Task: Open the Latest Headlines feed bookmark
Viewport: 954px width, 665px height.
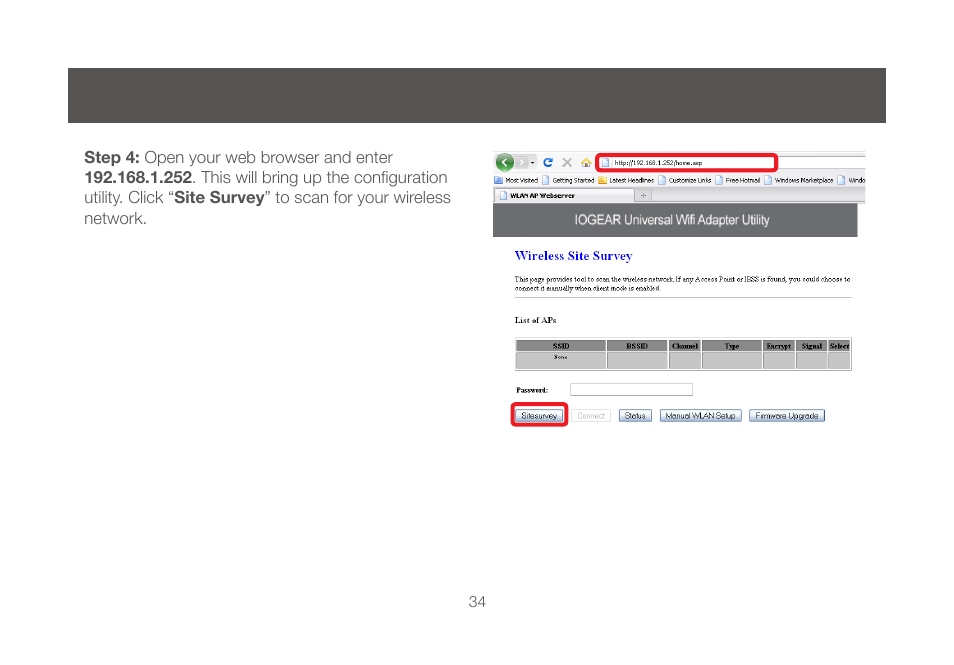Action: 626,180
